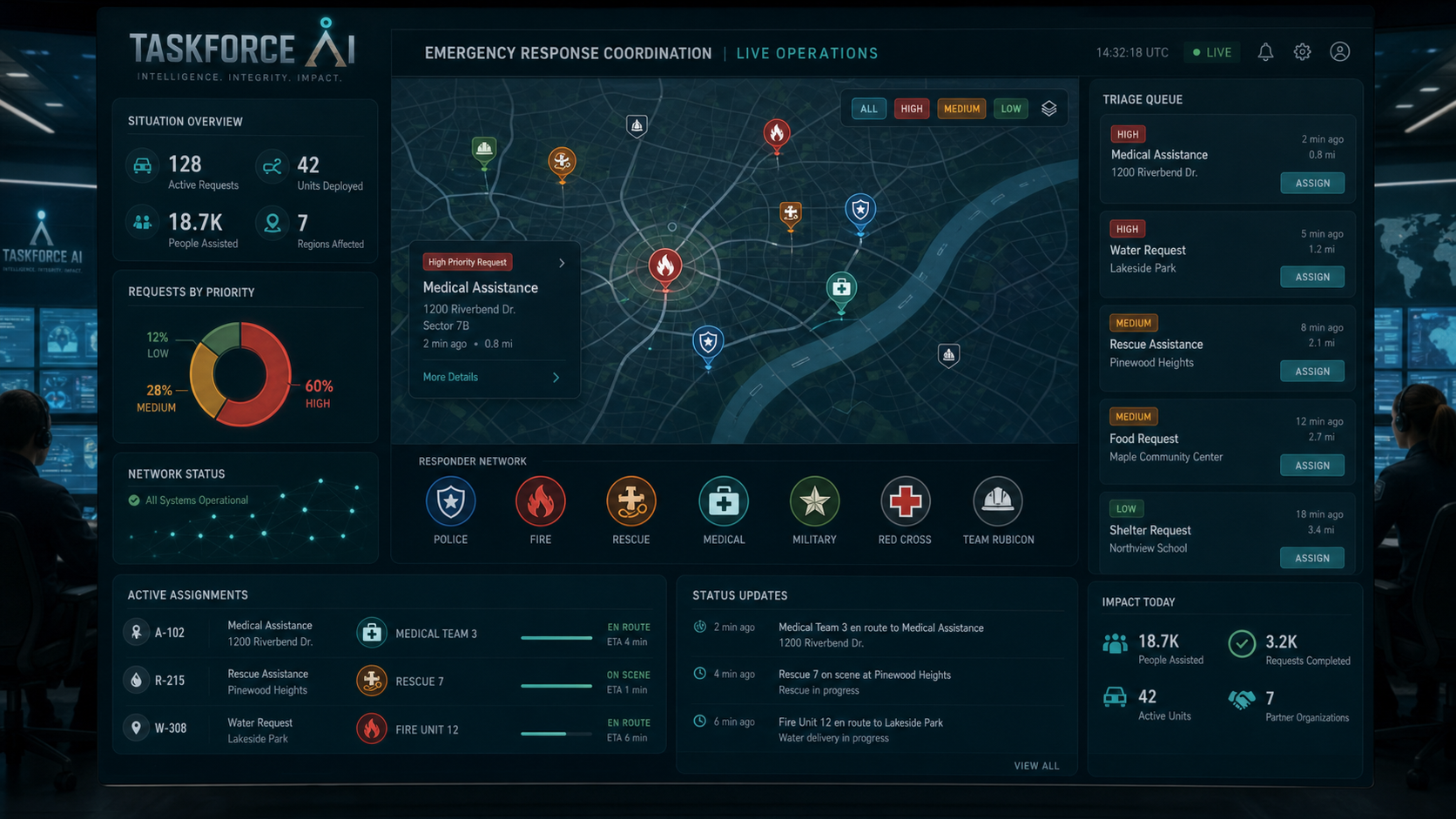
Task: Filter map by MEDIUM priority
Action: 961,109
